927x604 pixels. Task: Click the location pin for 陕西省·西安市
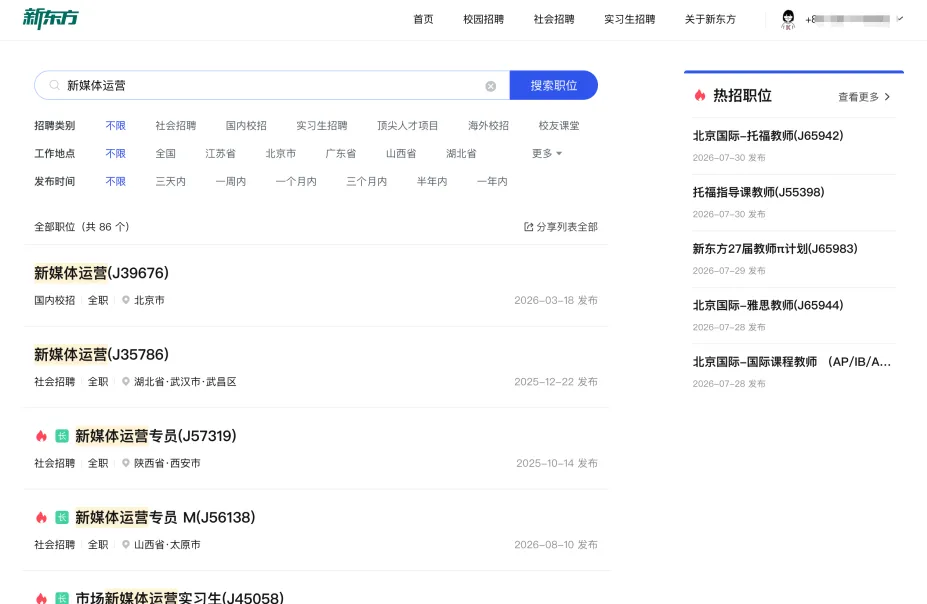click(x=125, y=463)
